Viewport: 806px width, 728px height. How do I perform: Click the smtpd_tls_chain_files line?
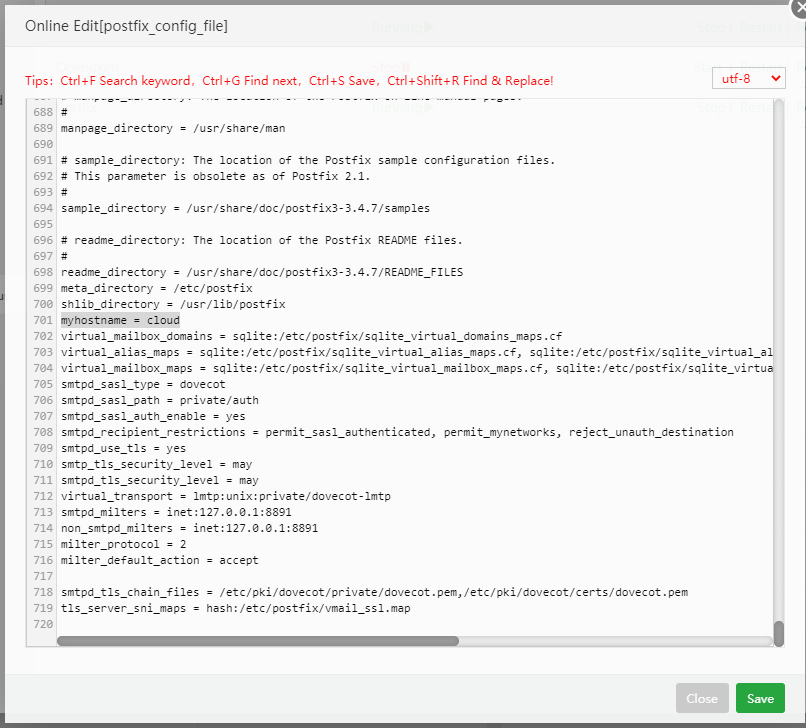click(x=374, y=592)
